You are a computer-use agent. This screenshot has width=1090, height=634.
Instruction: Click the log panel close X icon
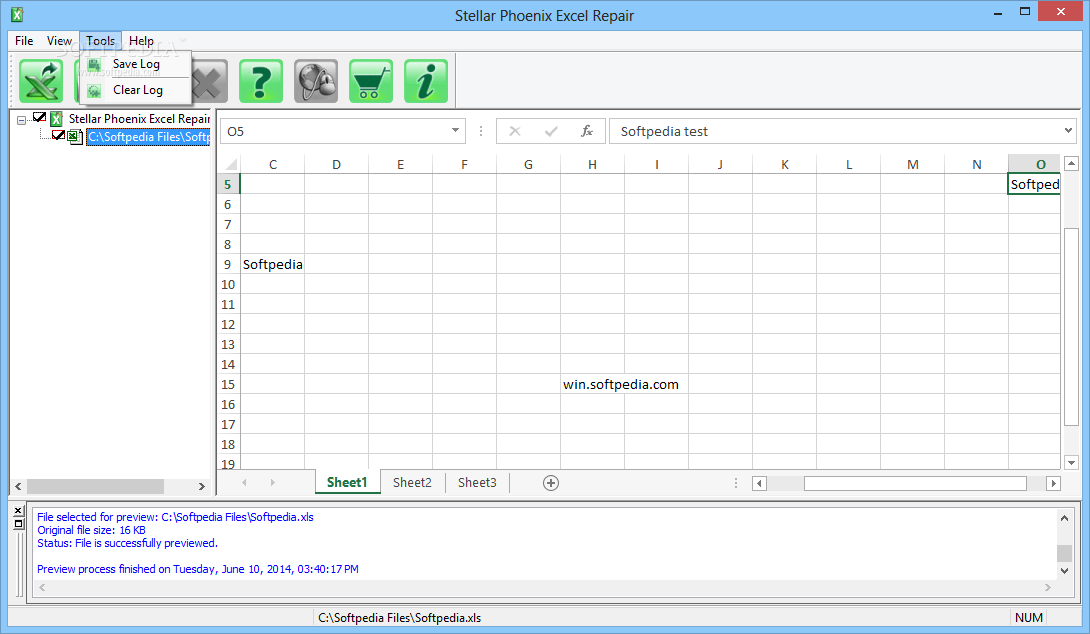pyautogui.click(x=19, y=511)
